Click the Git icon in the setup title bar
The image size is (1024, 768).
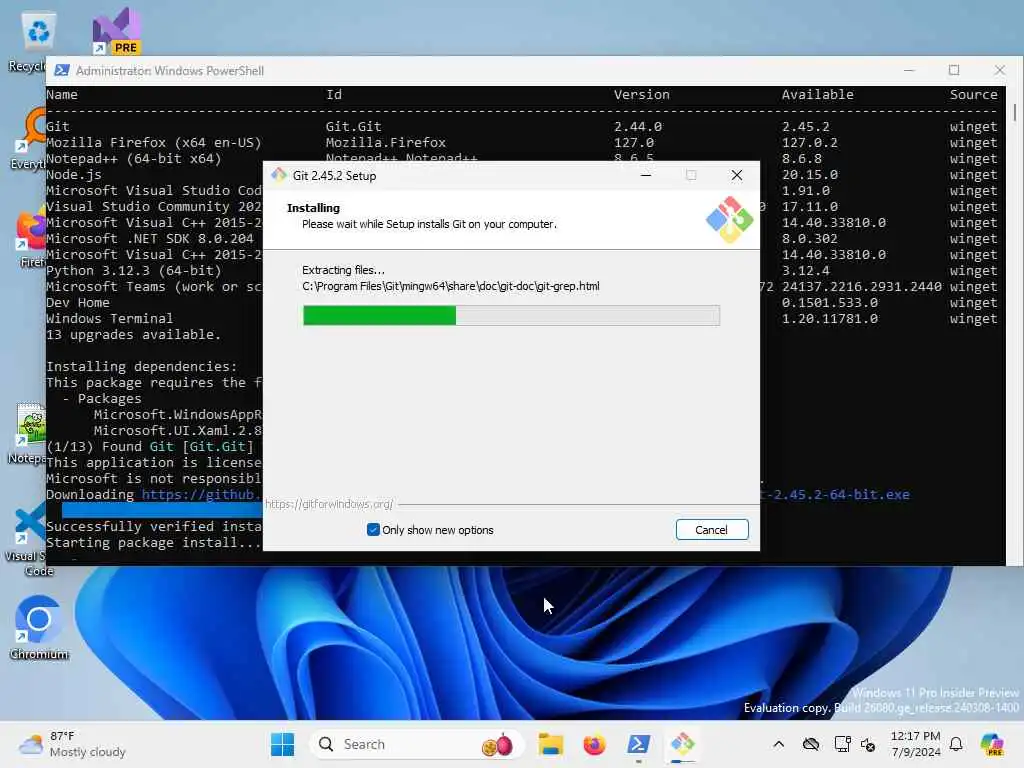coord(279,175)
